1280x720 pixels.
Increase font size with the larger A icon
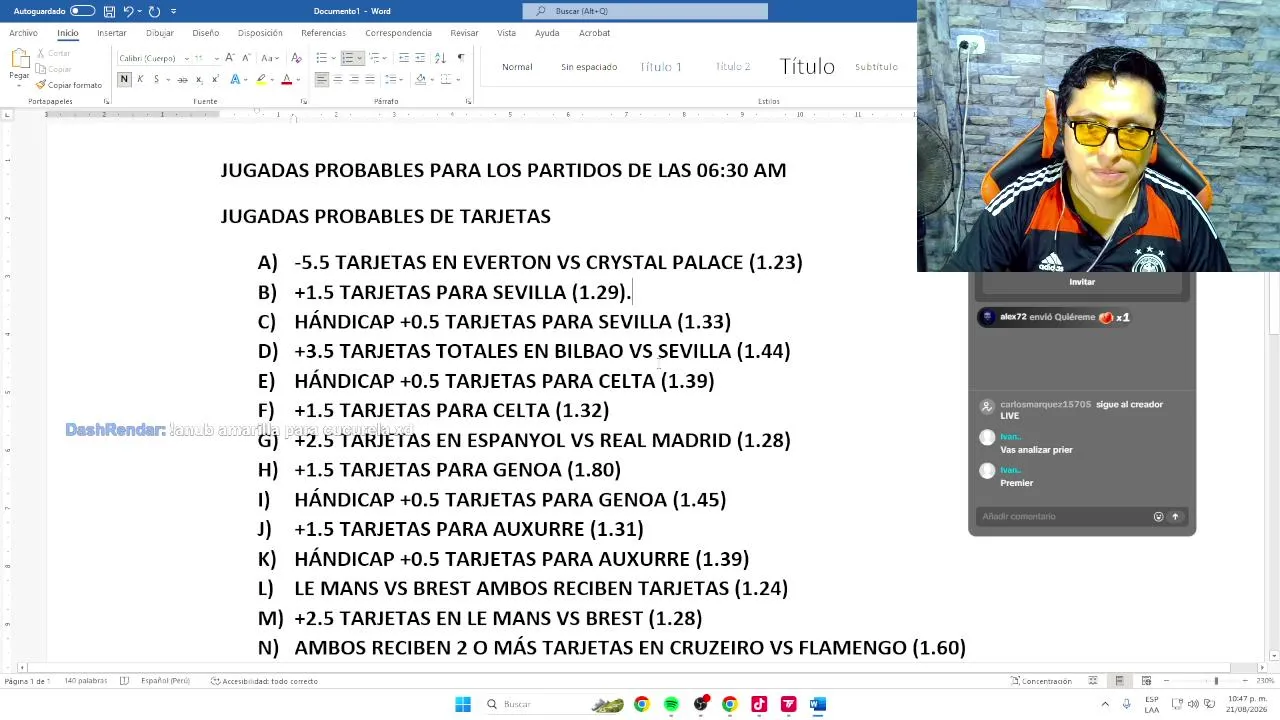230,57
